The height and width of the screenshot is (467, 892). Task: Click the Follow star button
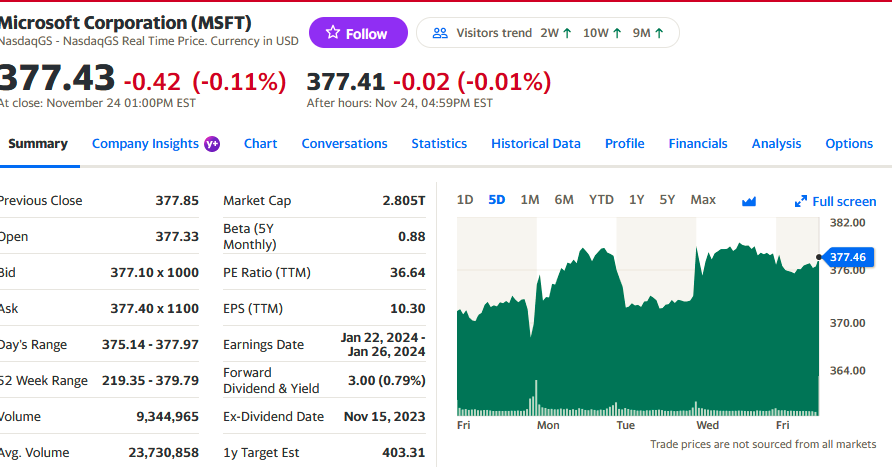[358, 33]
